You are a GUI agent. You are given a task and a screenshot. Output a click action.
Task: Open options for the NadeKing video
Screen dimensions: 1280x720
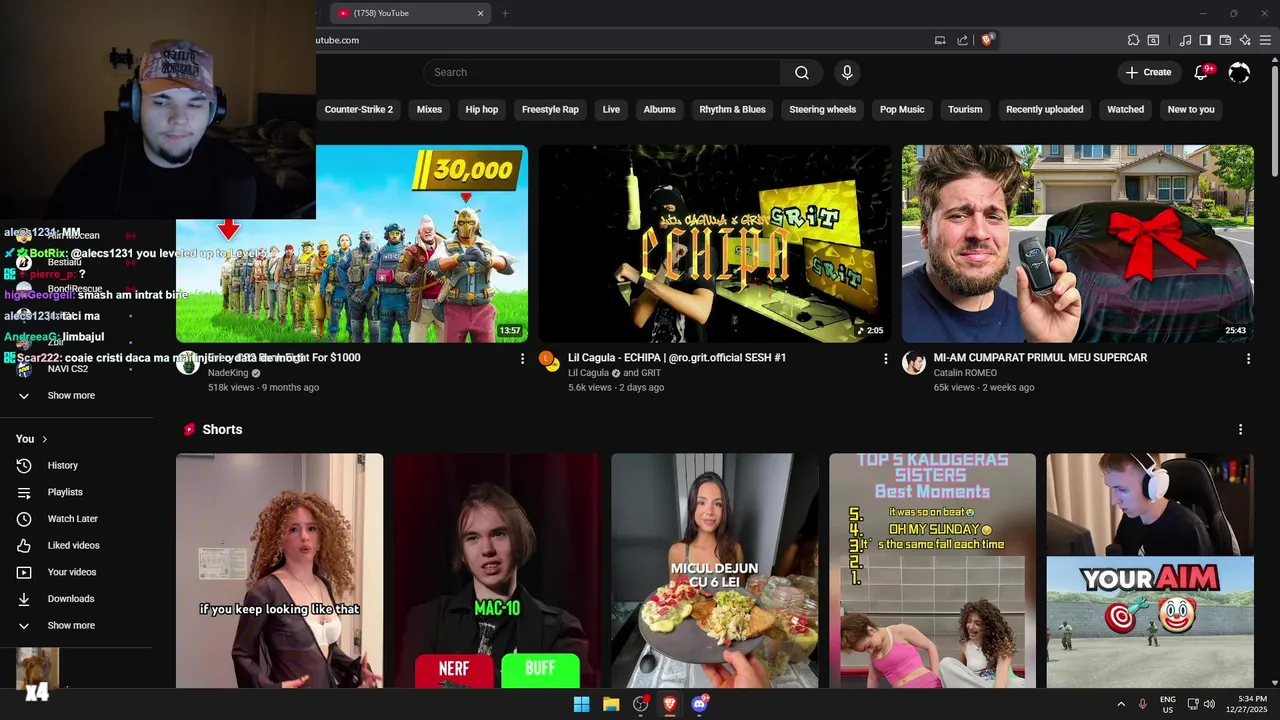pos(522,358)
